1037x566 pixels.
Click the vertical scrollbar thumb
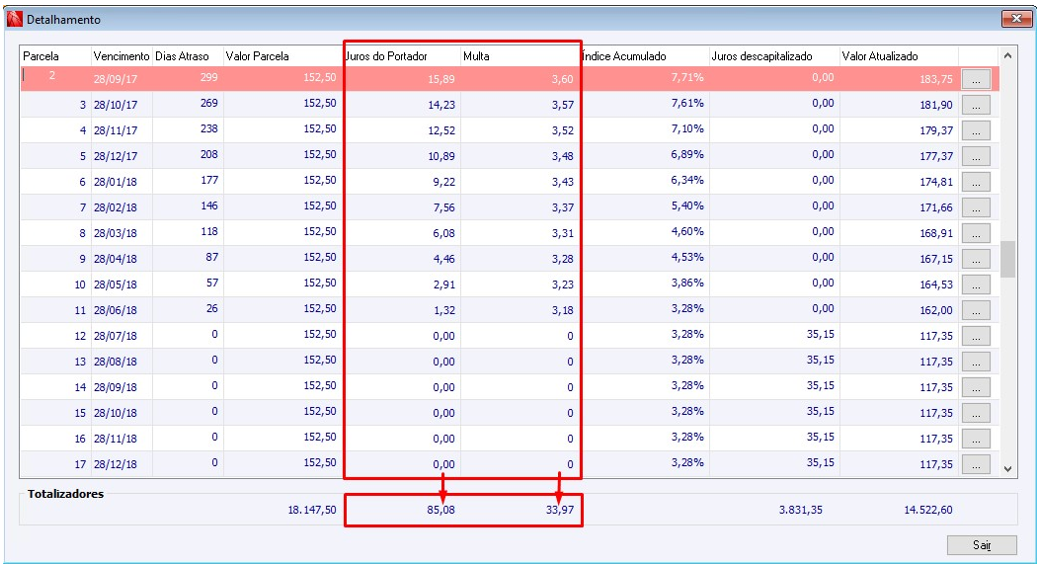(x=1007, y=259)
